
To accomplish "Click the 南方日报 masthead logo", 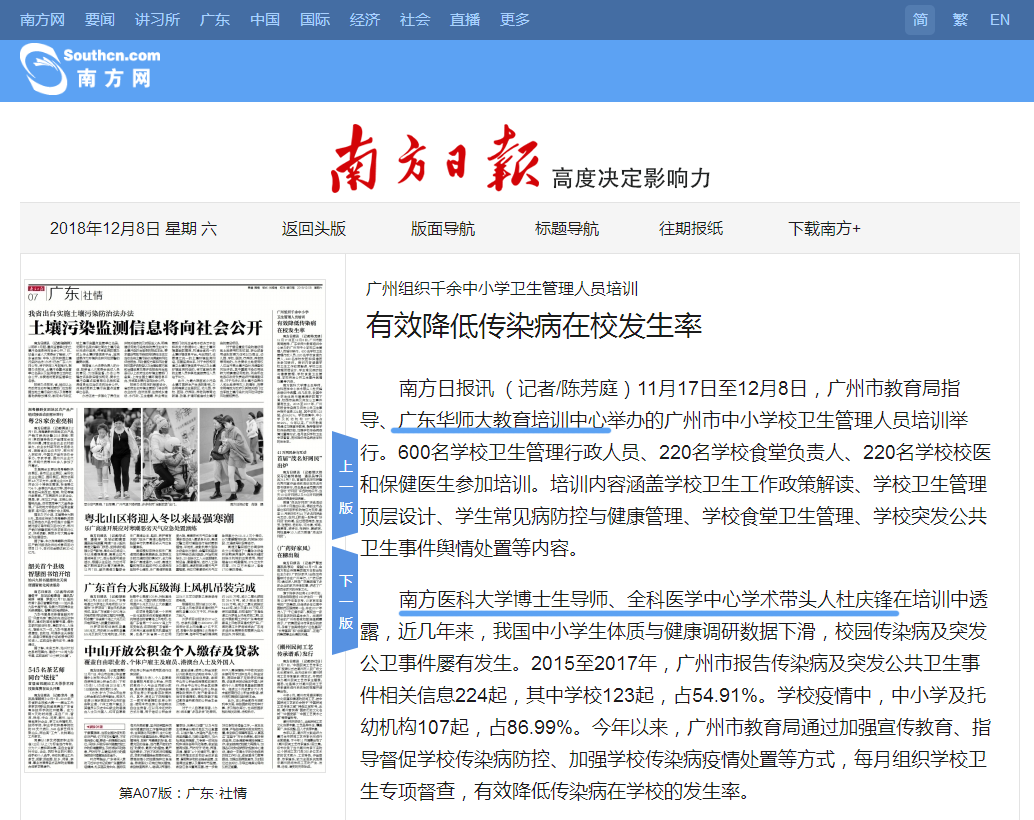I will point(435,159).
